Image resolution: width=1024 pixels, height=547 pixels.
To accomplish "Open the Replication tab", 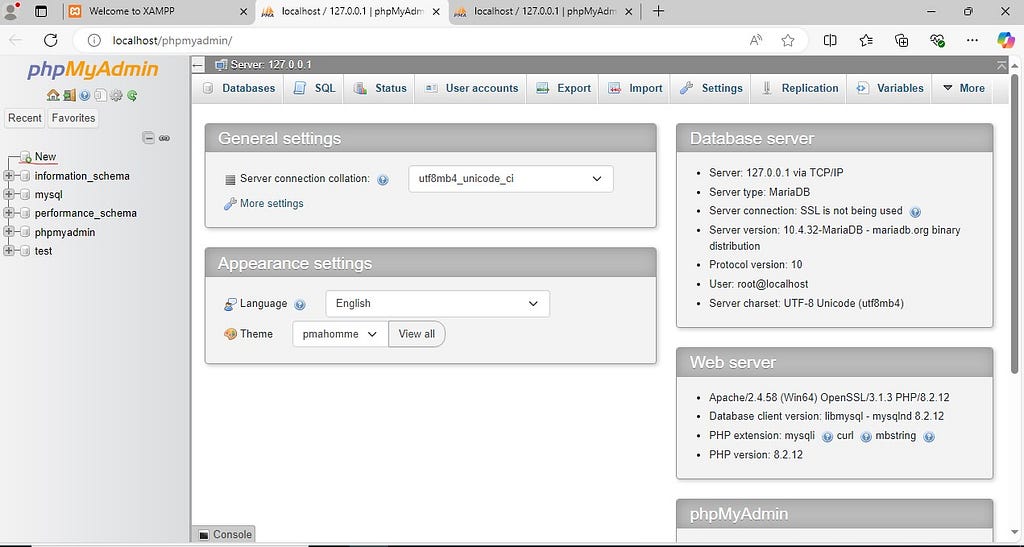I will 799,88.
